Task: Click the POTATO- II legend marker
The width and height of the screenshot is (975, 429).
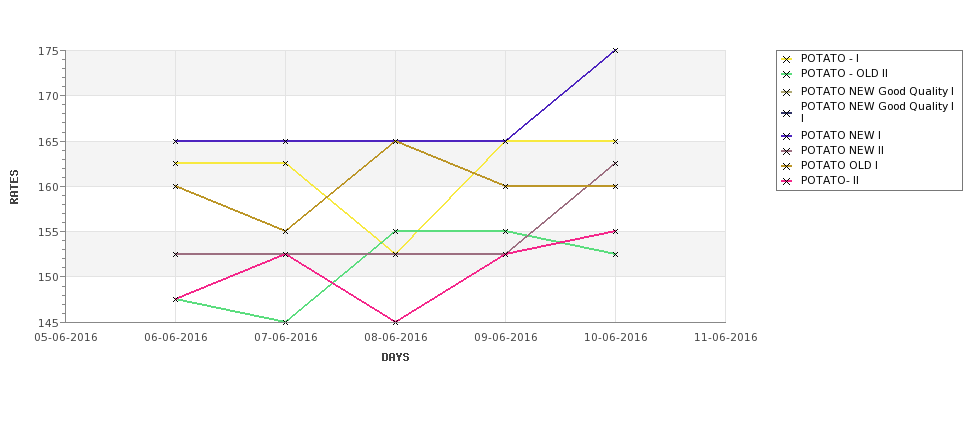Action: point(787,181)
